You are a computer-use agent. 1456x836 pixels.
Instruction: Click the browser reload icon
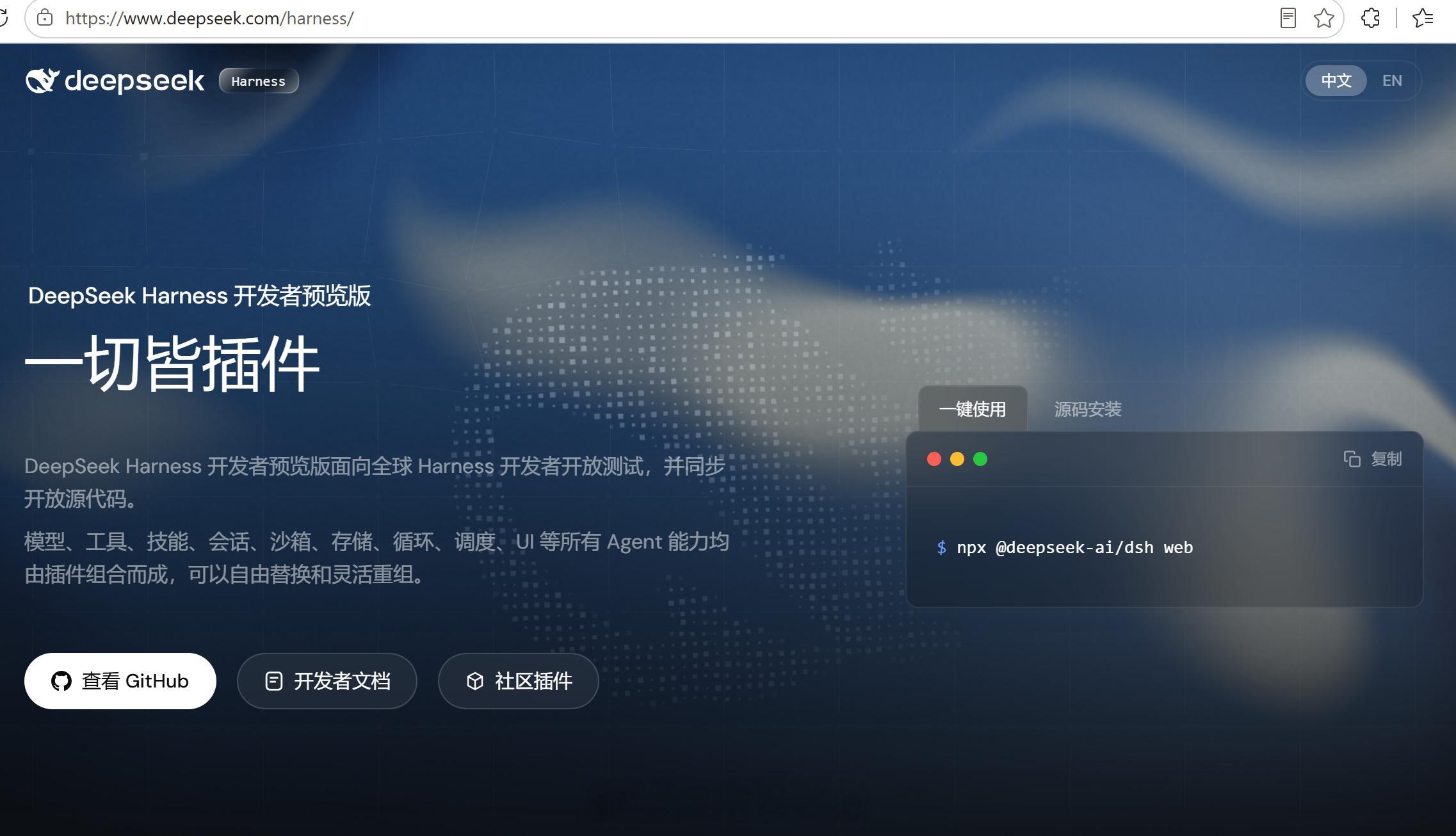4,18
